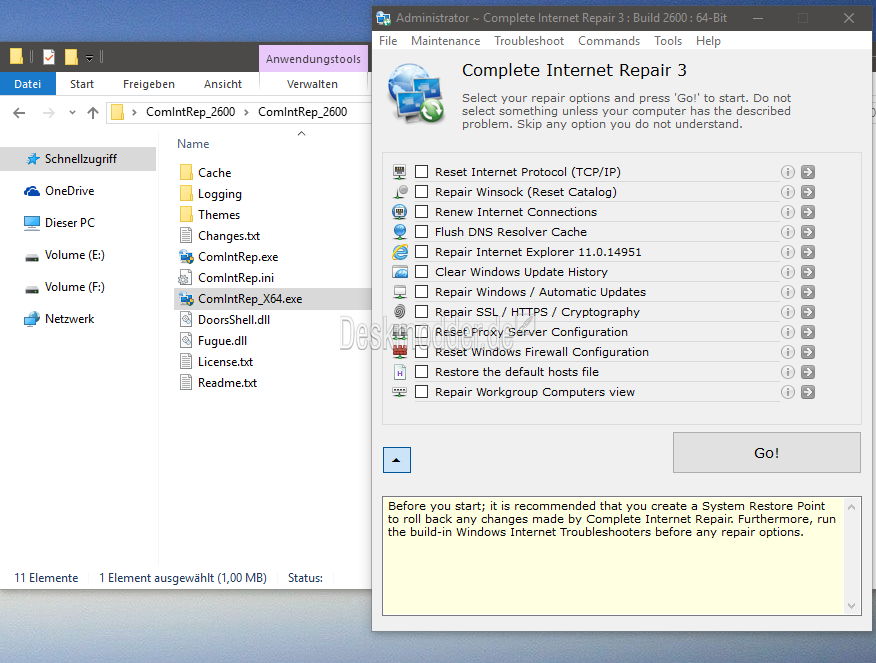876x663 pixels.
Task: Click the Datei button in Explorer
Action: click(27, 84)
